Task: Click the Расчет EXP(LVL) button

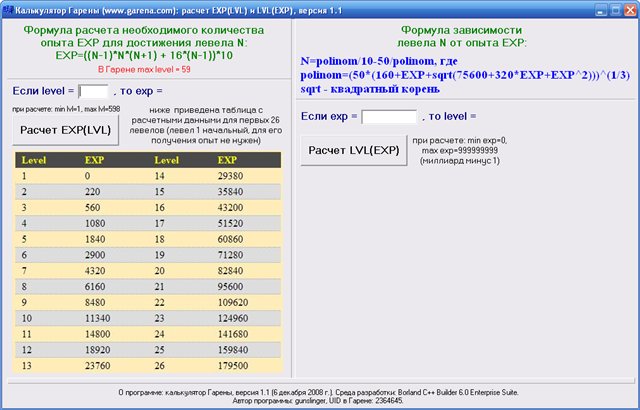Action: click(x=65, y=130)
